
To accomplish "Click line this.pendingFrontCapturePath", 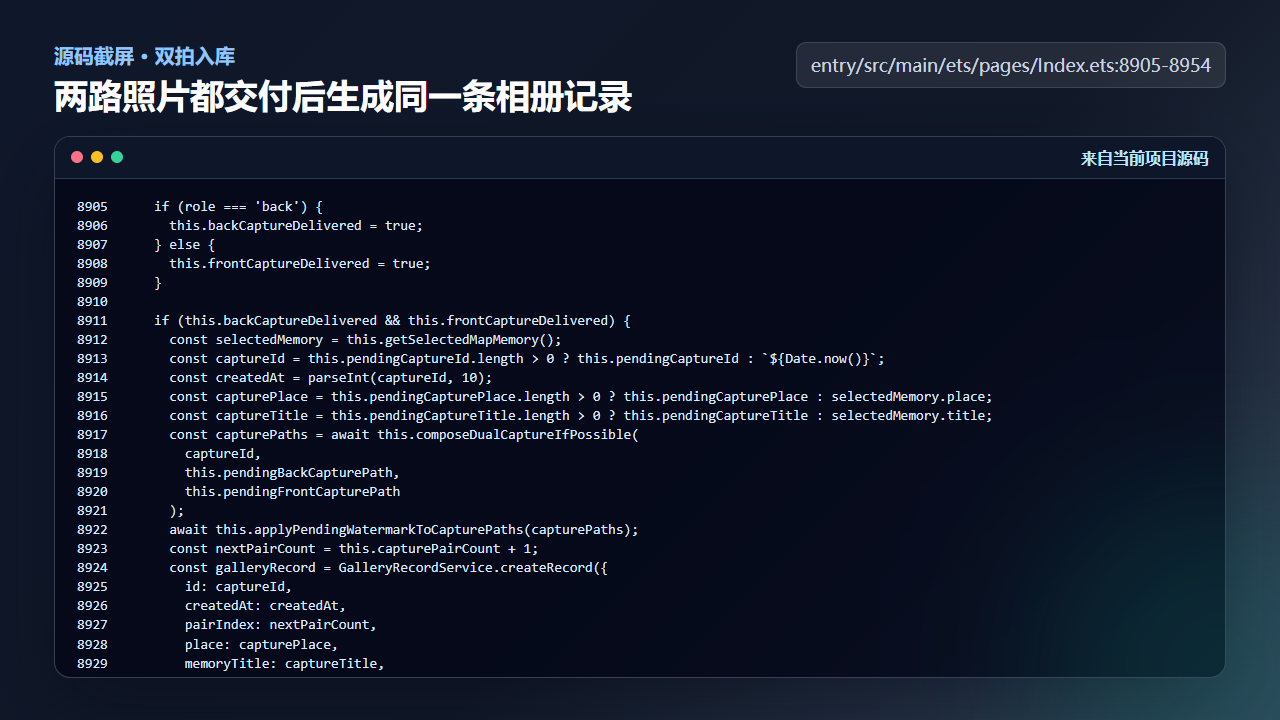I will point(292,491).
